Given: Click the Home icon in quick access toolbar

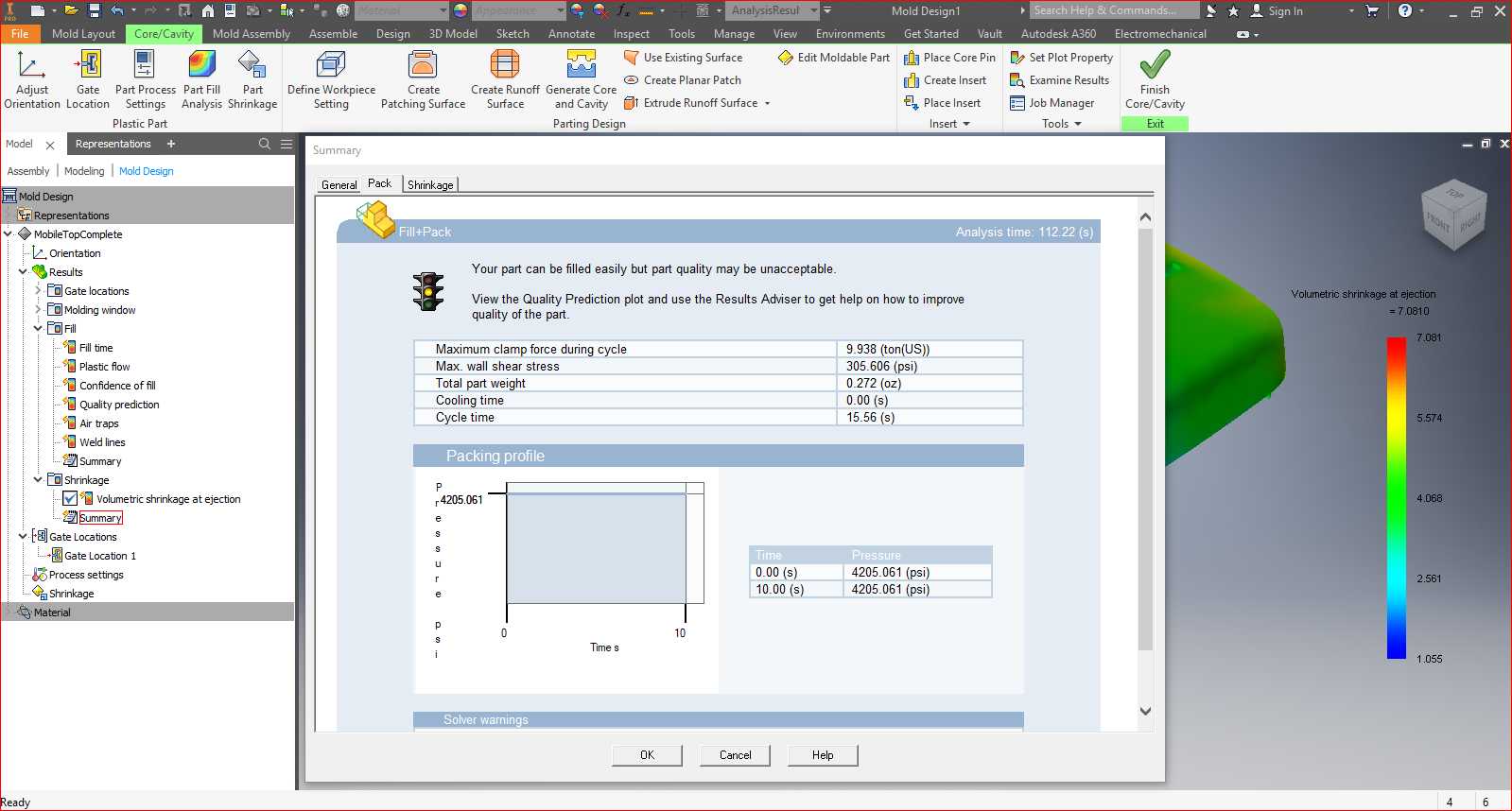Looking at the screenshot, I should (x=208, y=10).
